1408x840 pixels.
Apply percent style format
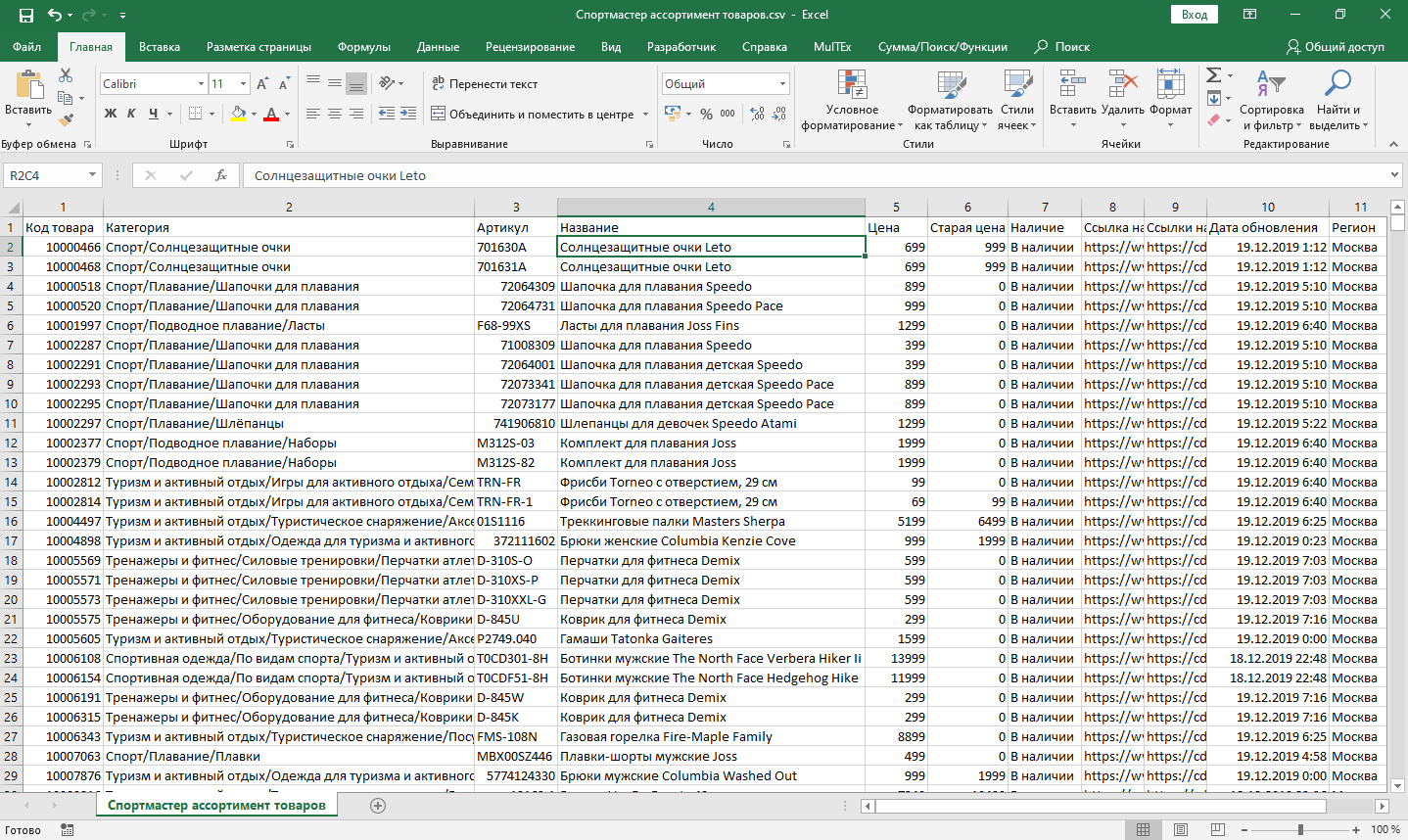coord(706,115)
